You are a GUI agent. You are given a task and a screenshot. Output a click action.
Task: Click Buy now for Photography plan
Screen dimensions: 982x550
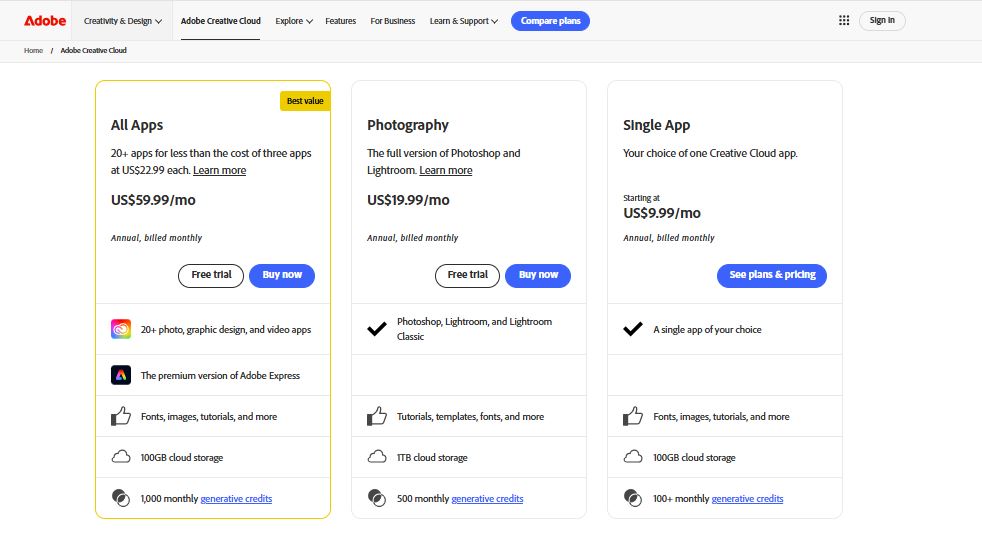coord(538,276)
